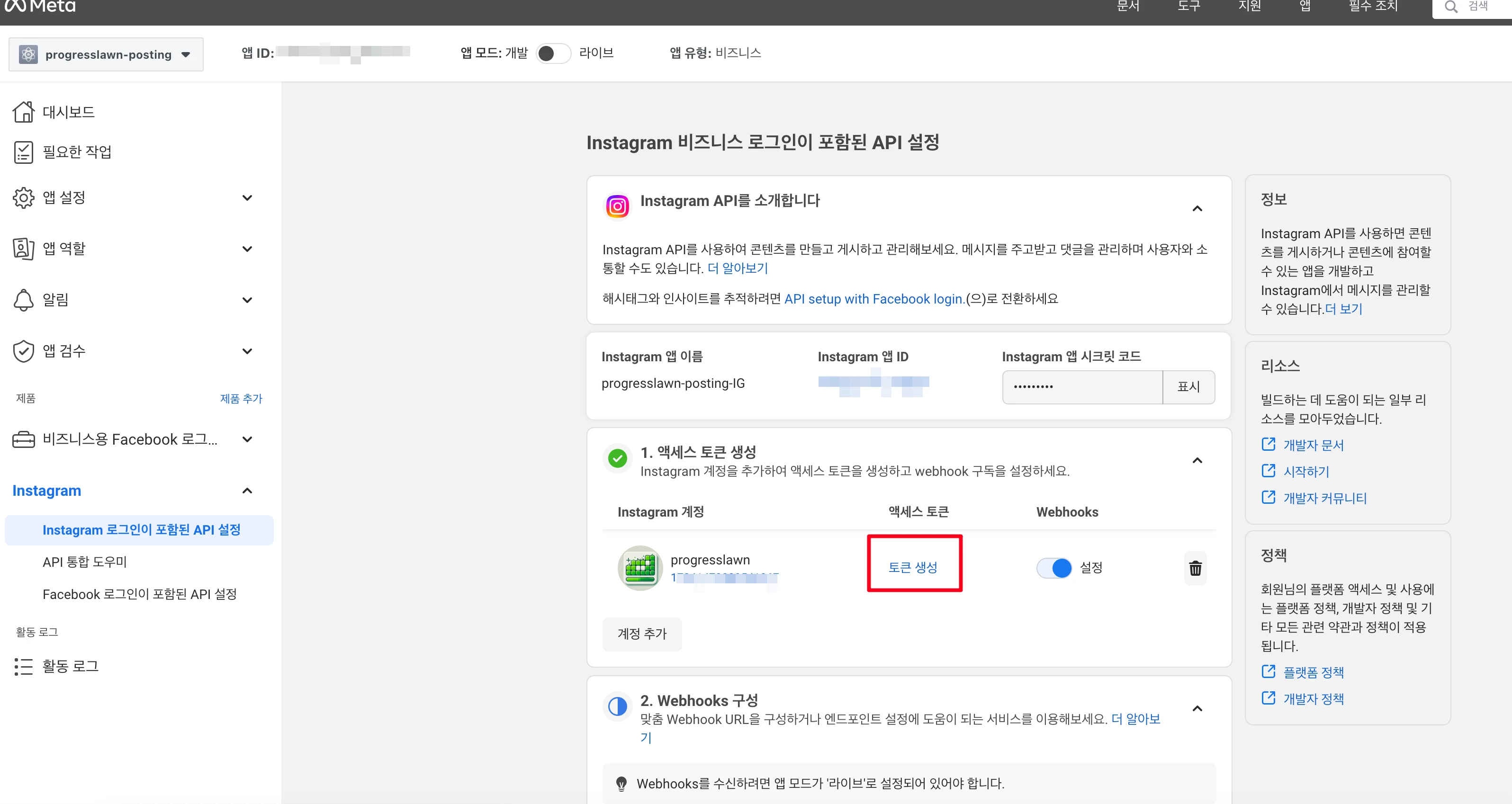Click the Facebook 로그인 briefcase icon
This screenshot has height=804, width=1512.
click(x=24, y=439)
